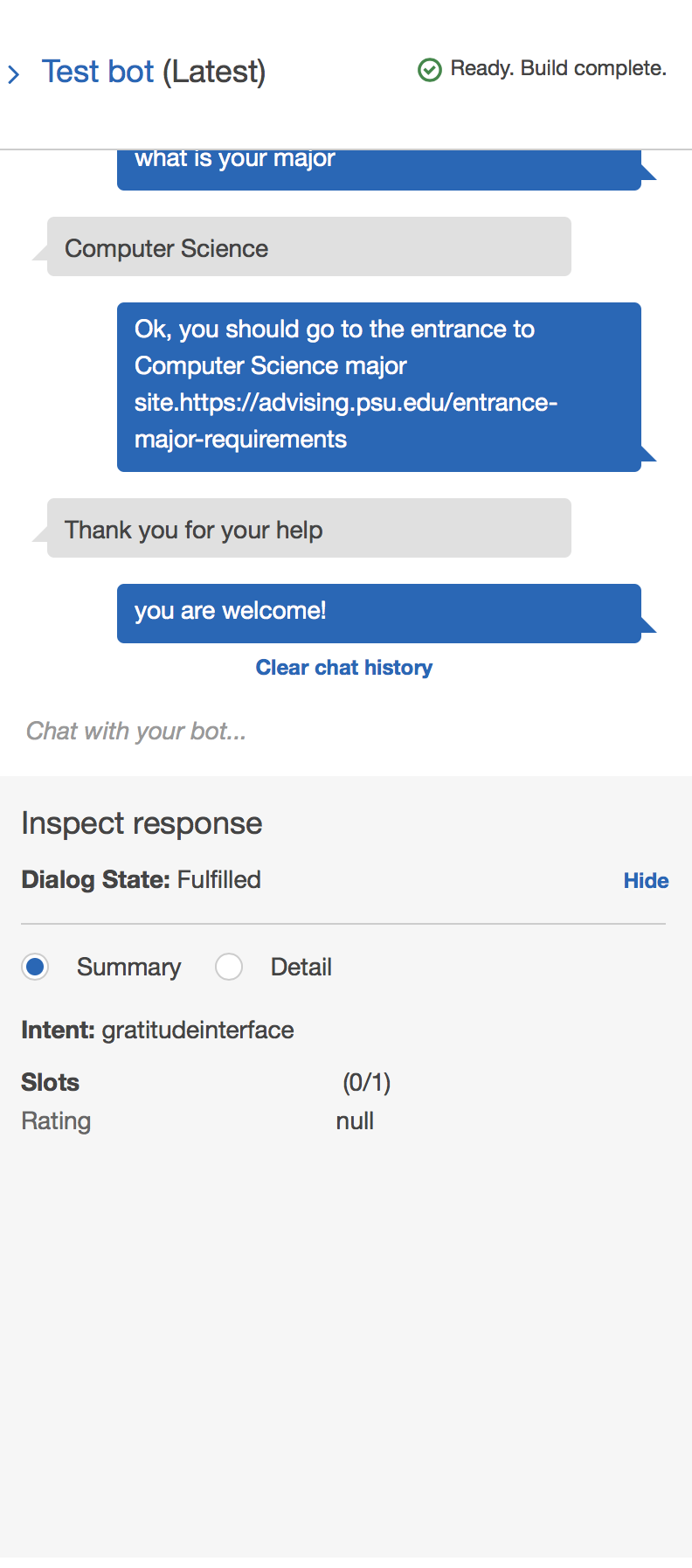This screenshot has width=692, height=1568.
Task: Select the Summary radio button
Action: pos(36,967)
